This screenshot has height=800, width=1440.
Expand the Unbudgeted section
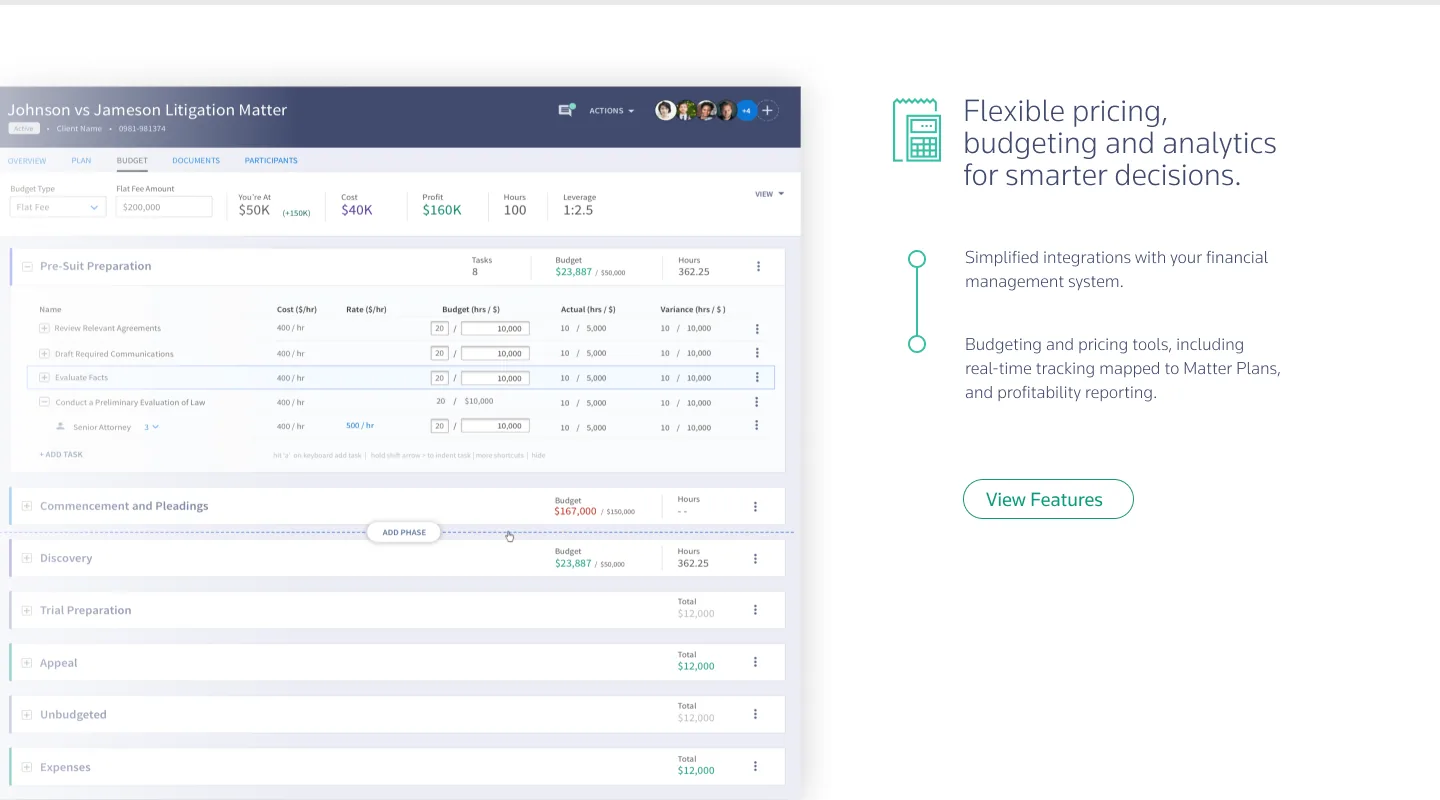(27, 715)
